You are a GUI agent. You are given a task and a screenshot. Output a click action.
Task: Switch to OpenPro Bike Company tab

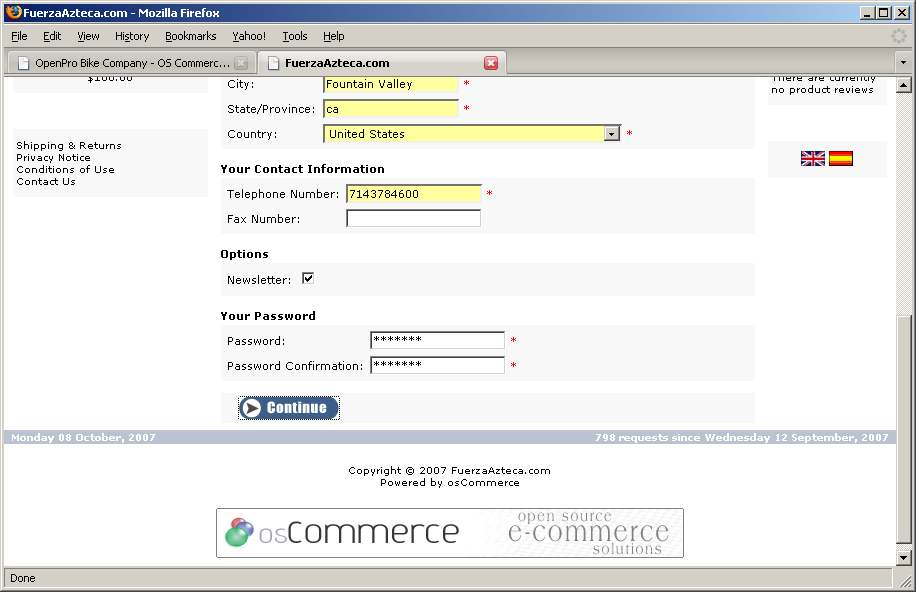pyautogui.click(x=130, y=63)
